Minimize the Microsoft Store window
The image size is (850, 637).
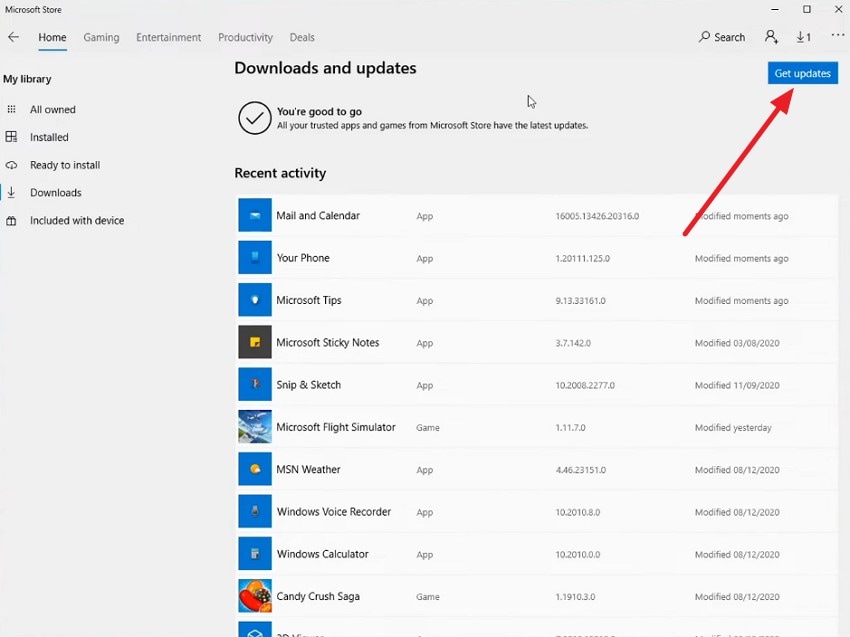pyautogui.click(x=775, y=9)
